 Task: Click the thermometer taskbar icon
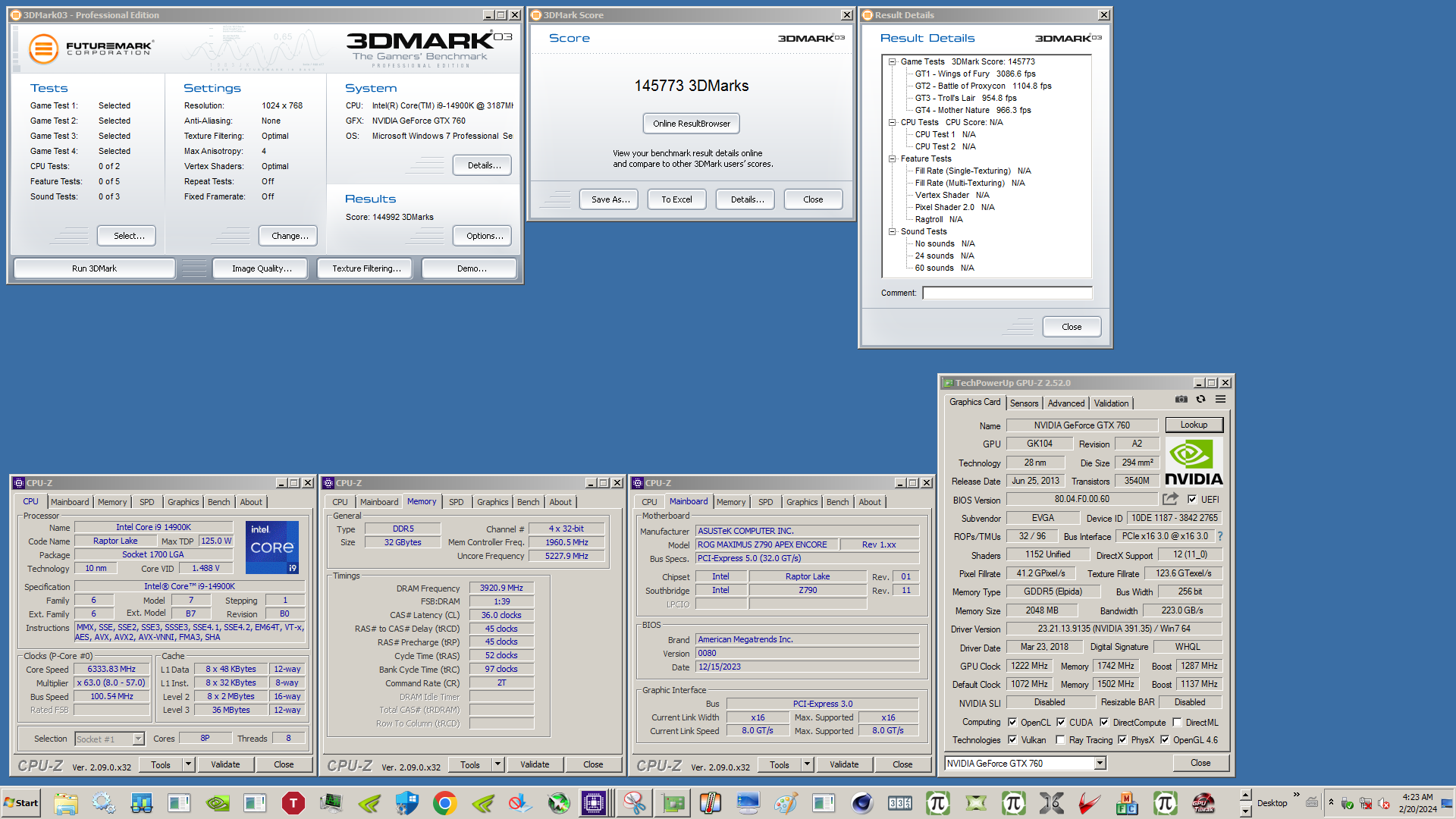coord(711,803)
